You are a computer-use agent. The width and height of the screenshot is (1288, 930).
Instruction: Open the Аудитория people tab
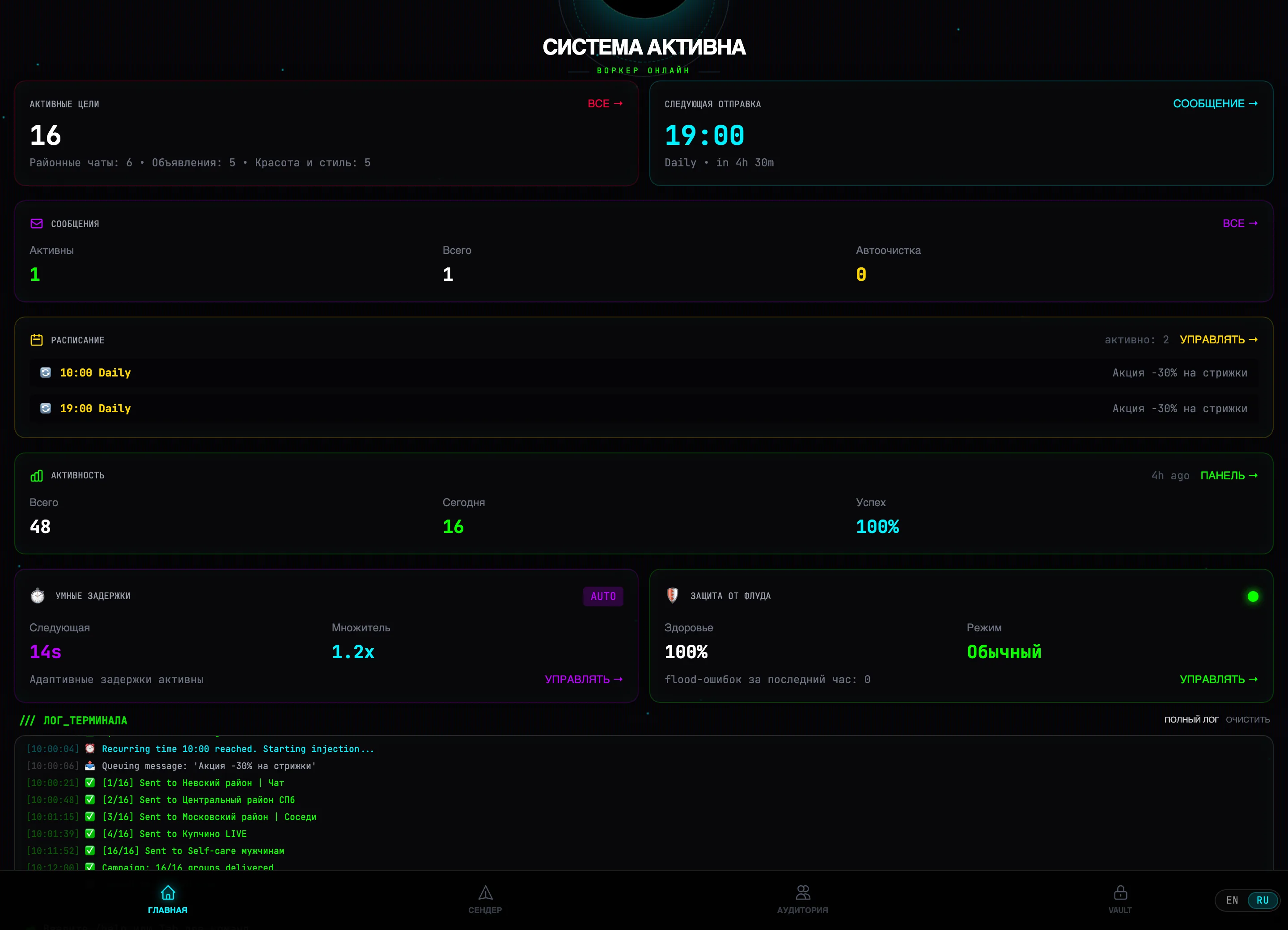802,892
